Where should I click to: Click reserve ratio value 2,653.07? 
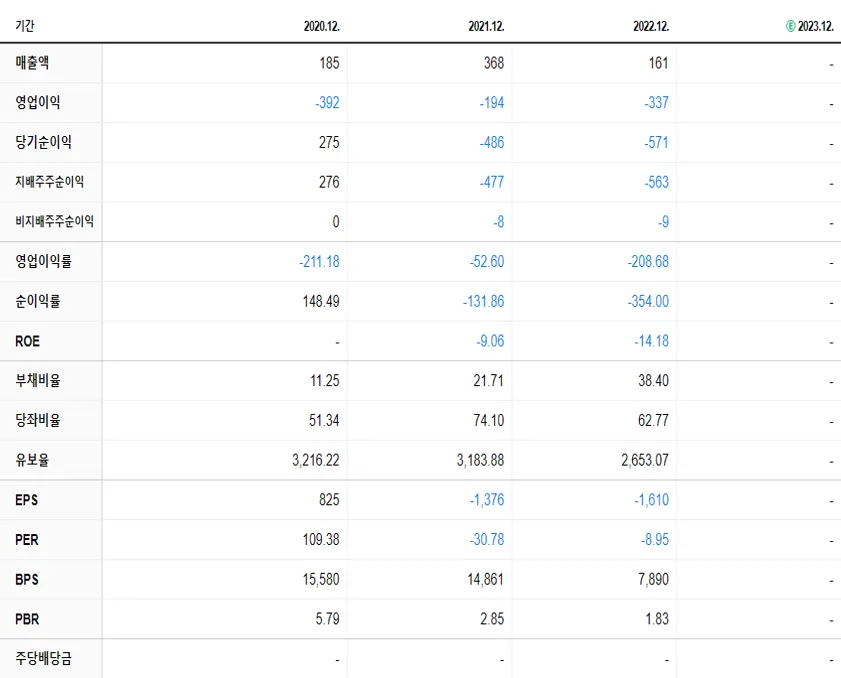pos(645,460)
